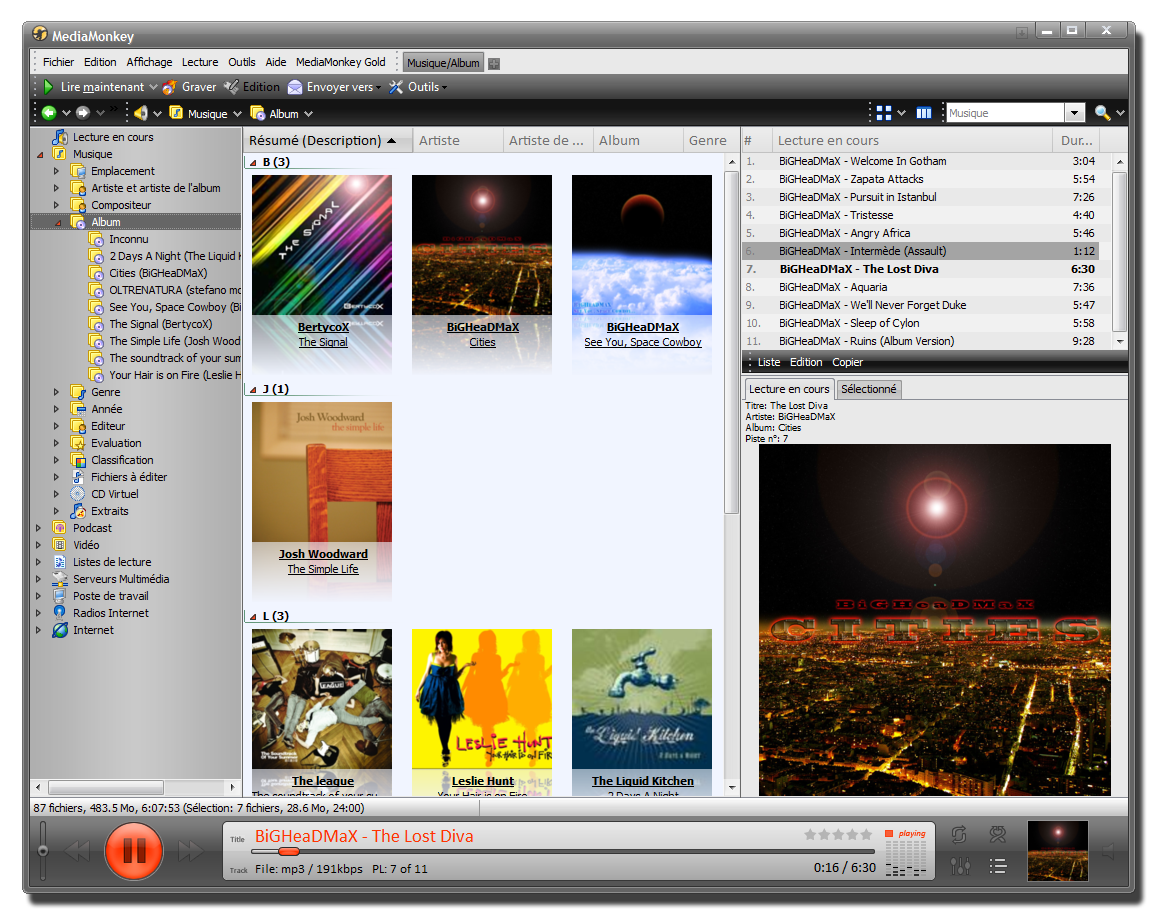Skip to next track in the player
The image size is (1162, 922).
coord(190,851)
